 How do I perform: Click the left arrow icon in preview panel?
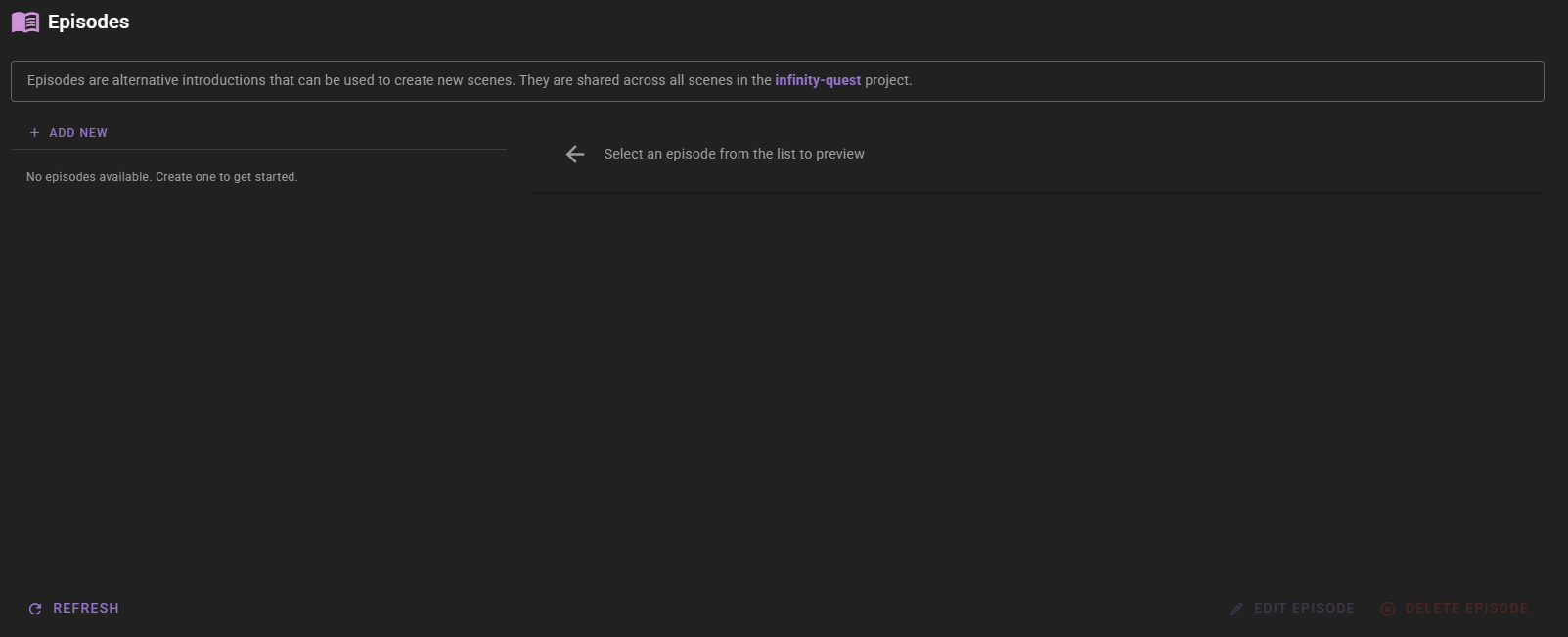tap(575, 154)
